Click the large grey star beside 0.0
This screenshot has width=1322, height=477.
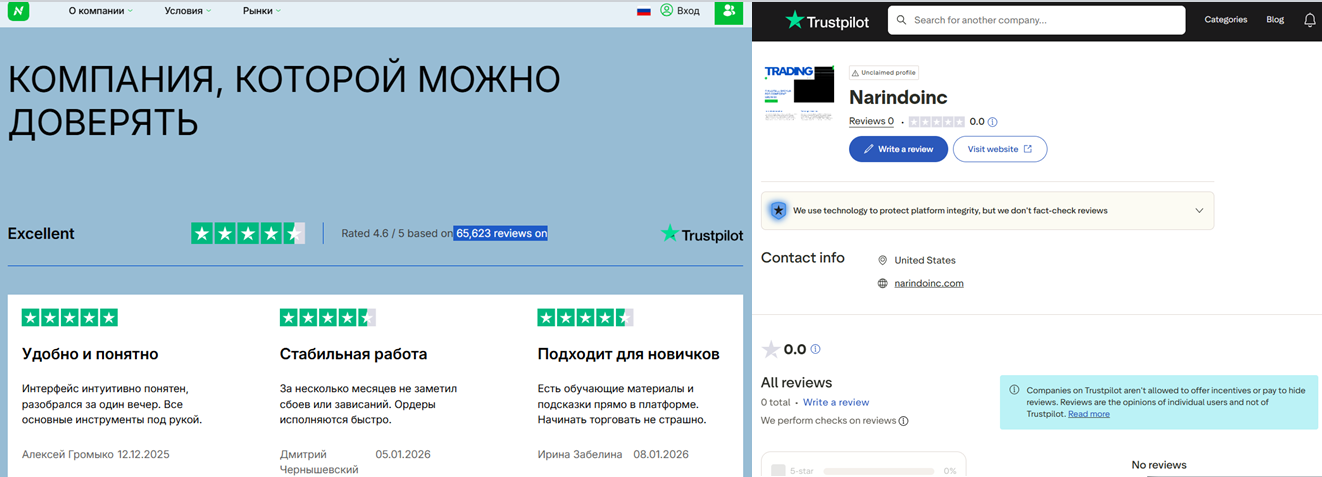770,349
